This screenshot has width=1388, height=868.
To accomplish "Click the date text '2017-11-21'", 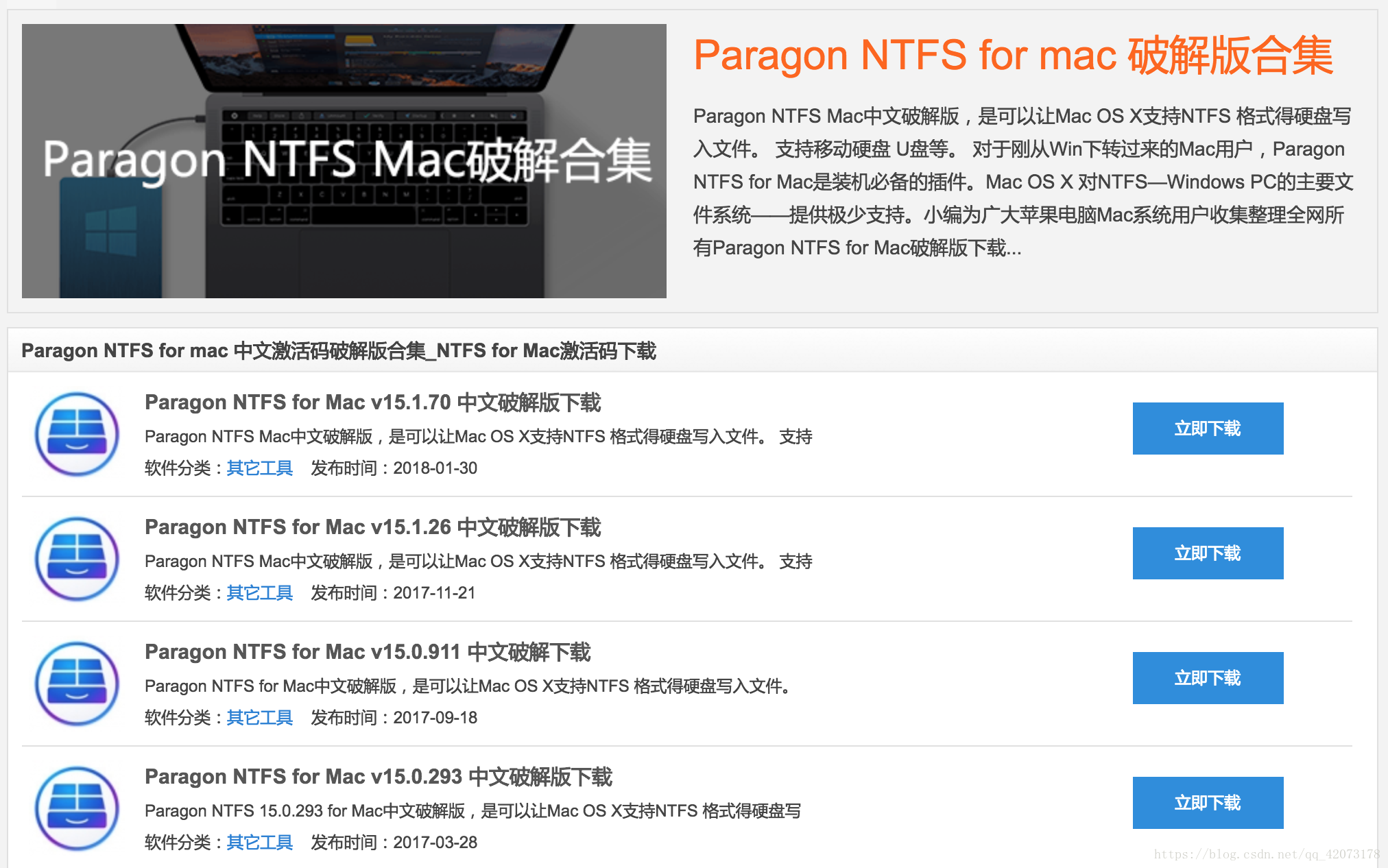I will tap(434, 593).
